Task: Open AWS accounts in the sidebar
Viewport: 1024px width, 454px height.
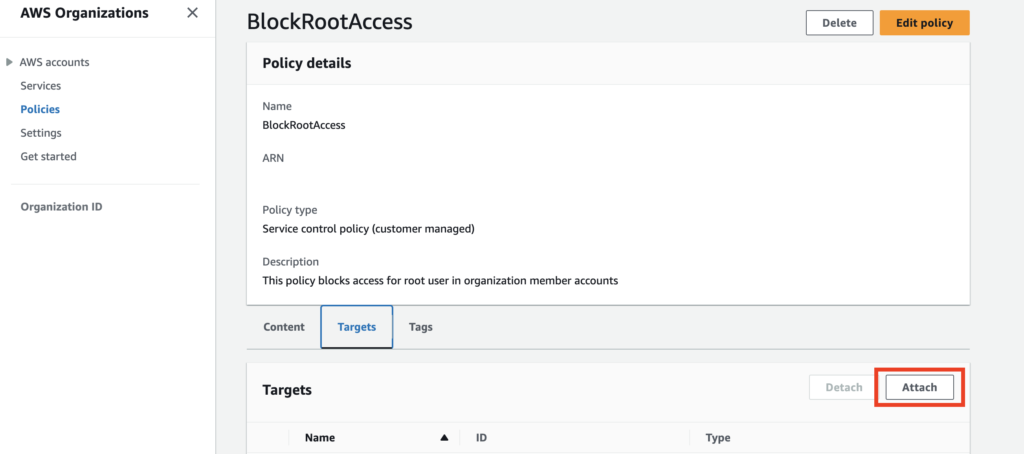Action: (x=55, y=62)
